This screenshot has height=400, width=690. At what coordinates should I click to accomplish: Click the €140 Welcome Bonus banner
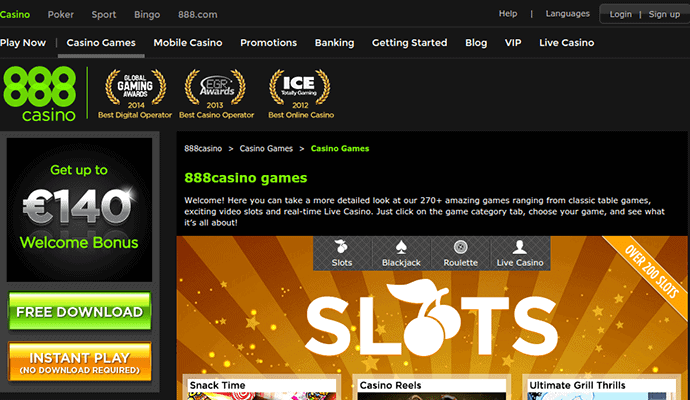[79, 210]
